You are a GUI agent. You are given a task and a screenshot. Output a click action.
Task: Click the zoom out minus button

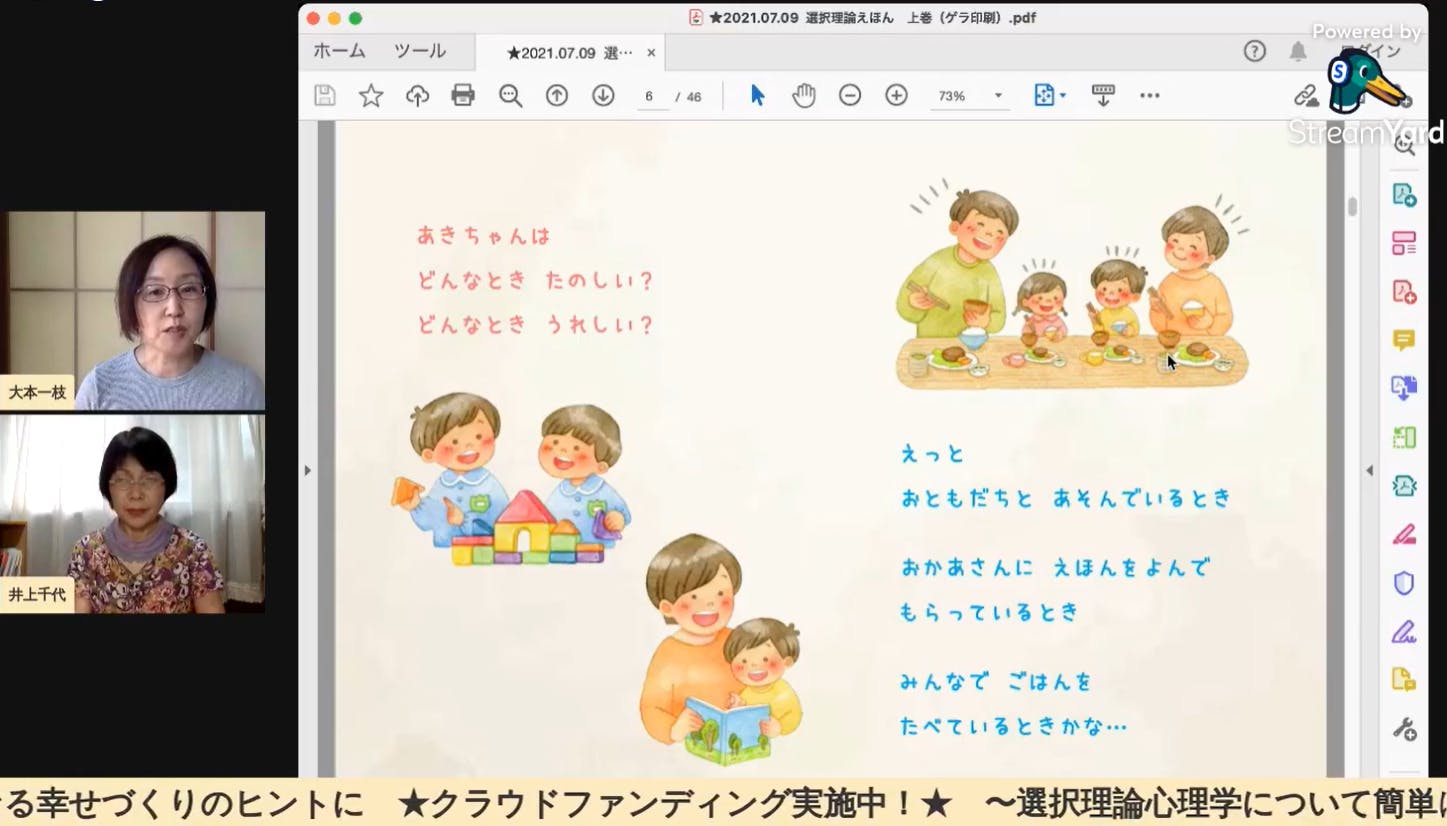click(850, 96)
